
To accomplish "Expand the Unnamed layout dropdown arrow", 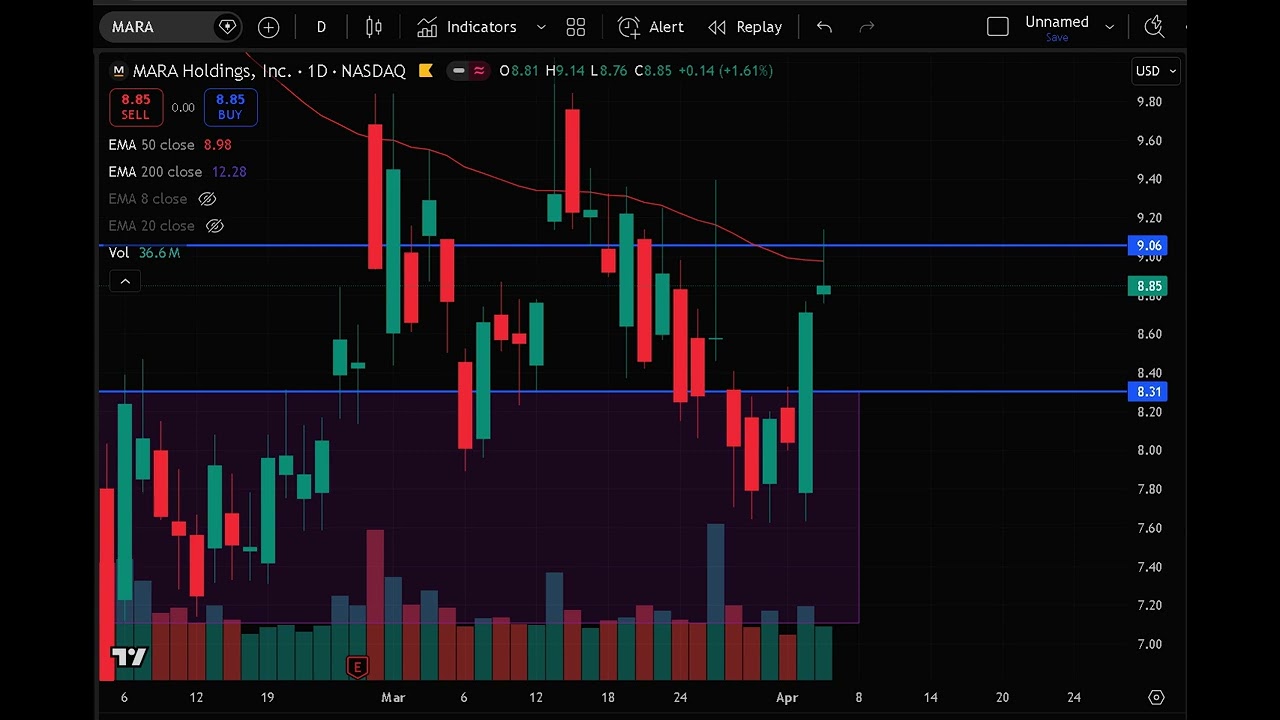I will tap(1109, 27).
